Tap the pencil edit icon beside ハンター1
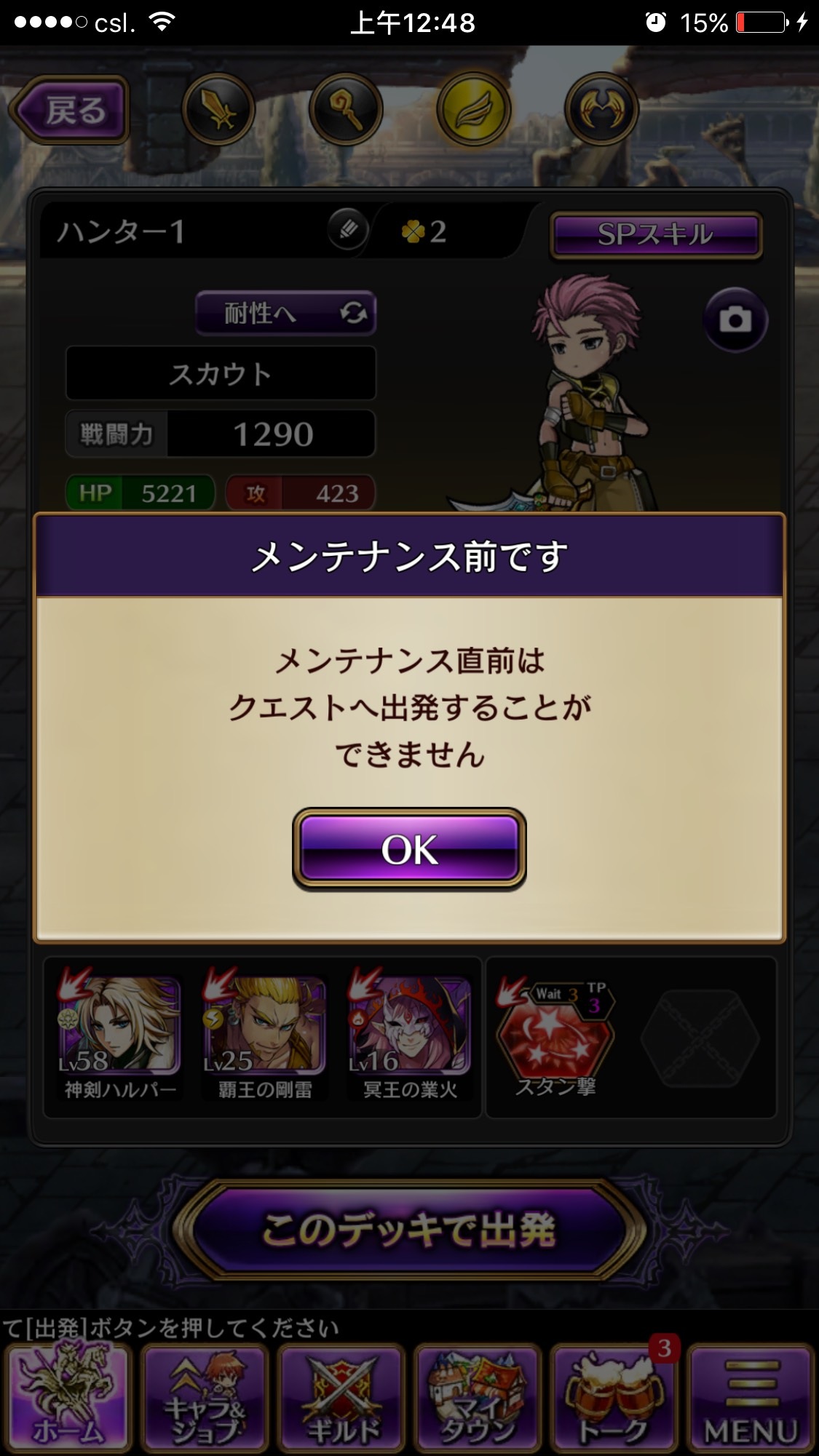This screenshot has width=819, height=1456. click(348, 231)
